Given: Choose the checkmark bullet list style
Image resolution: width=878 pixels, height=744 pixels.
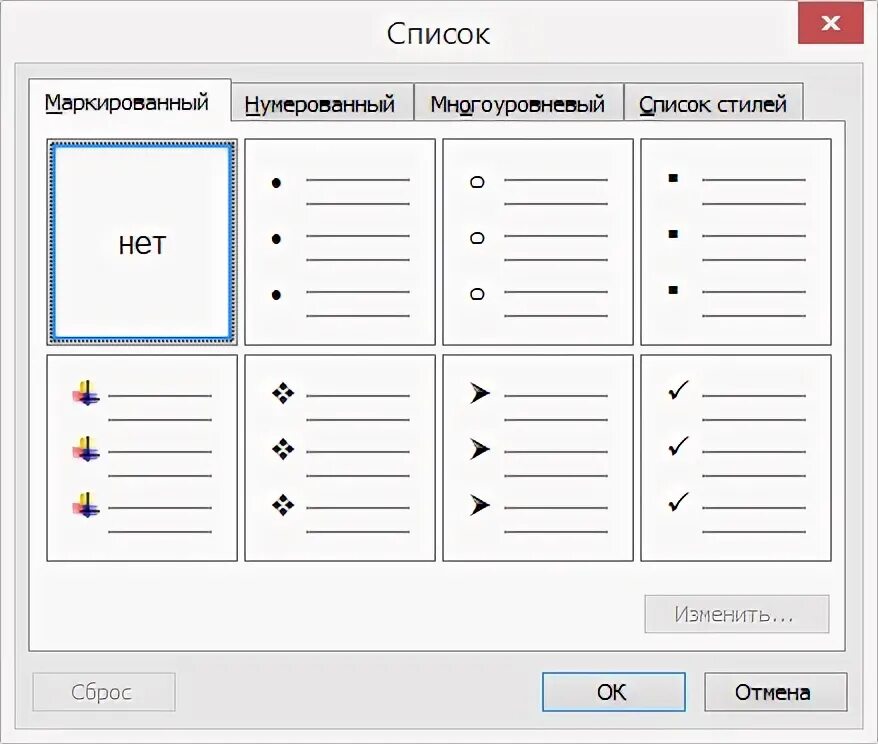Looking at the screenshot, I should [x=736, y=458].
